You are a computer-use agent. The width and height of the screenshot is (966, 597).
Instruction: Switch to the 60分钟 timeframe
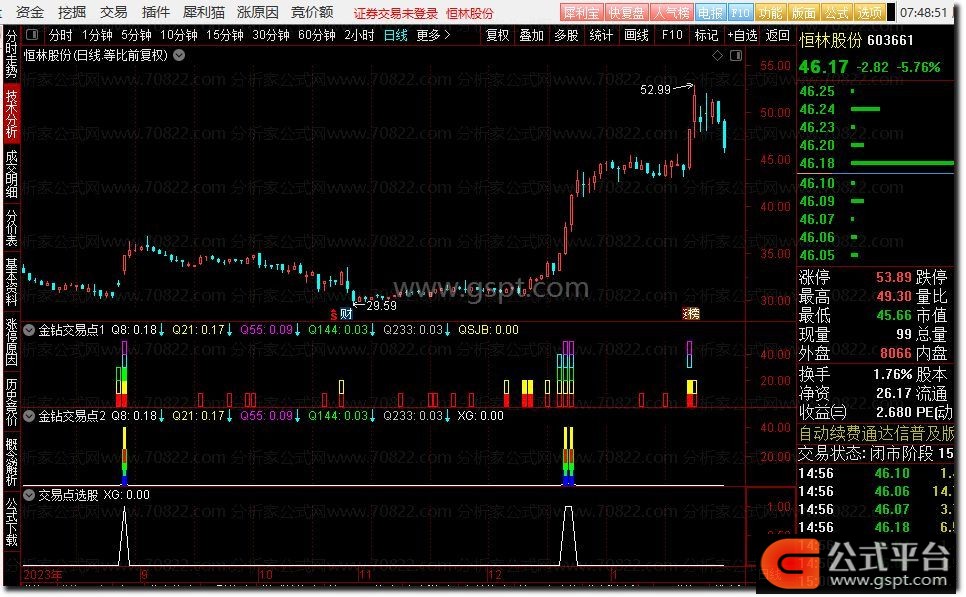pos(317,35)
